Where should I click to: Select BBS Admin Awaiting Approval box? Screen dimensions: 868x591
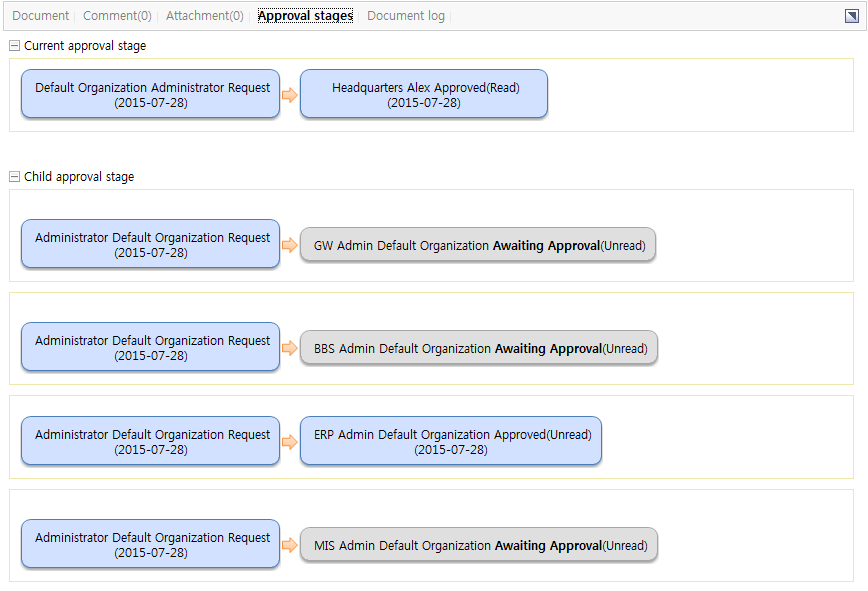(x=479, y=348)
